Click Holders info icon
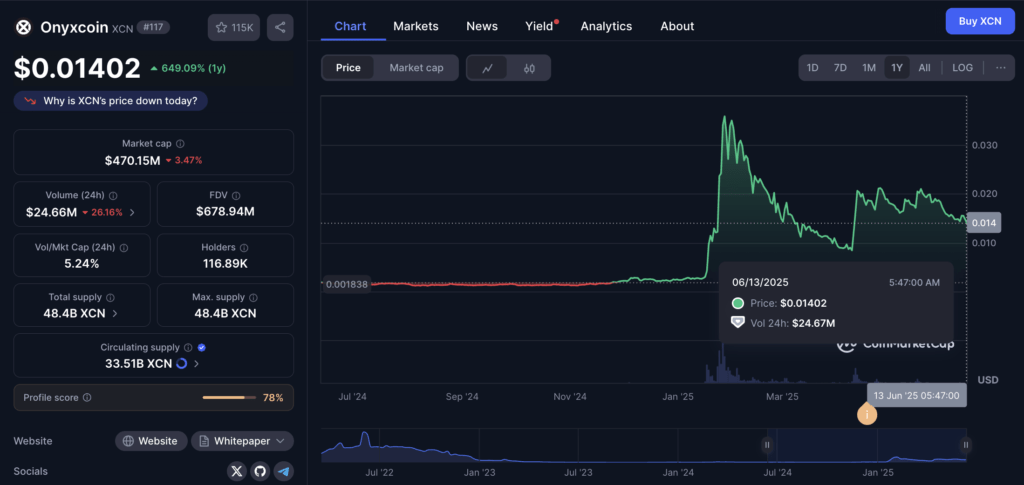 [244, 248]
